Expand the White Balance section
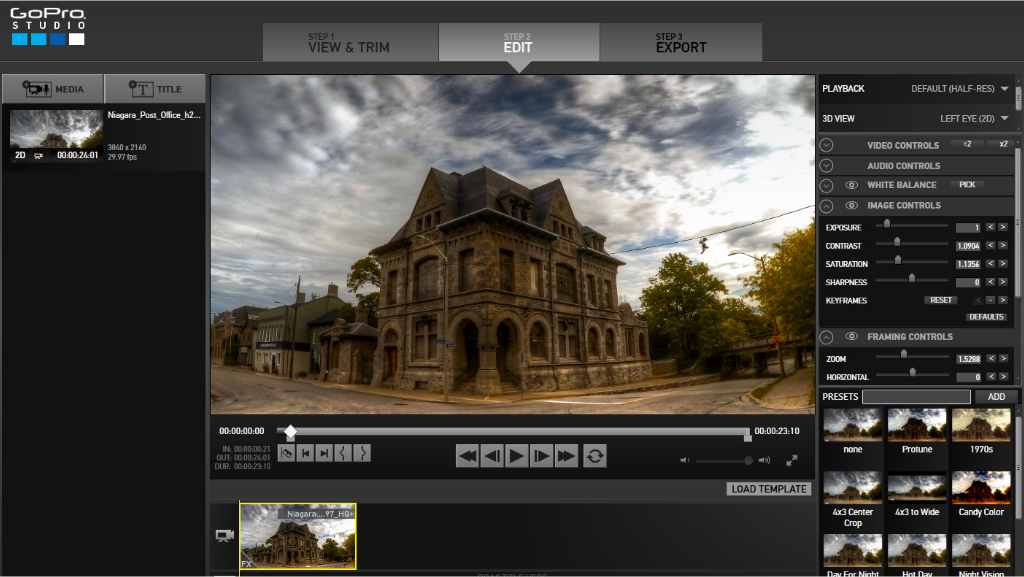The height and width of the screenshot is (577, 1024). [827, 185]
